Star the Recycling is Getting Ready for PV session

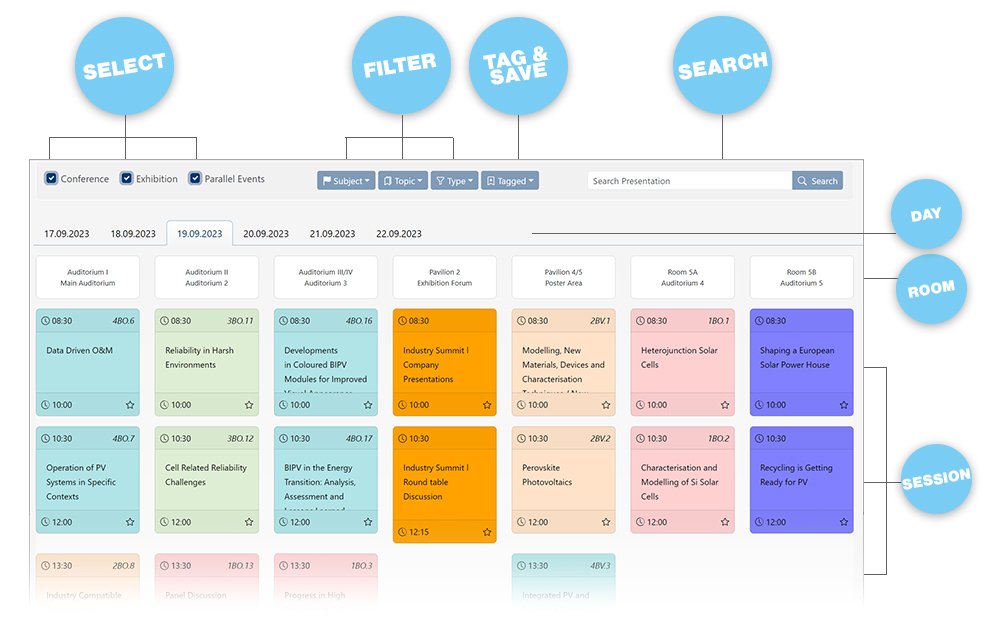click(x=844, y=522)
